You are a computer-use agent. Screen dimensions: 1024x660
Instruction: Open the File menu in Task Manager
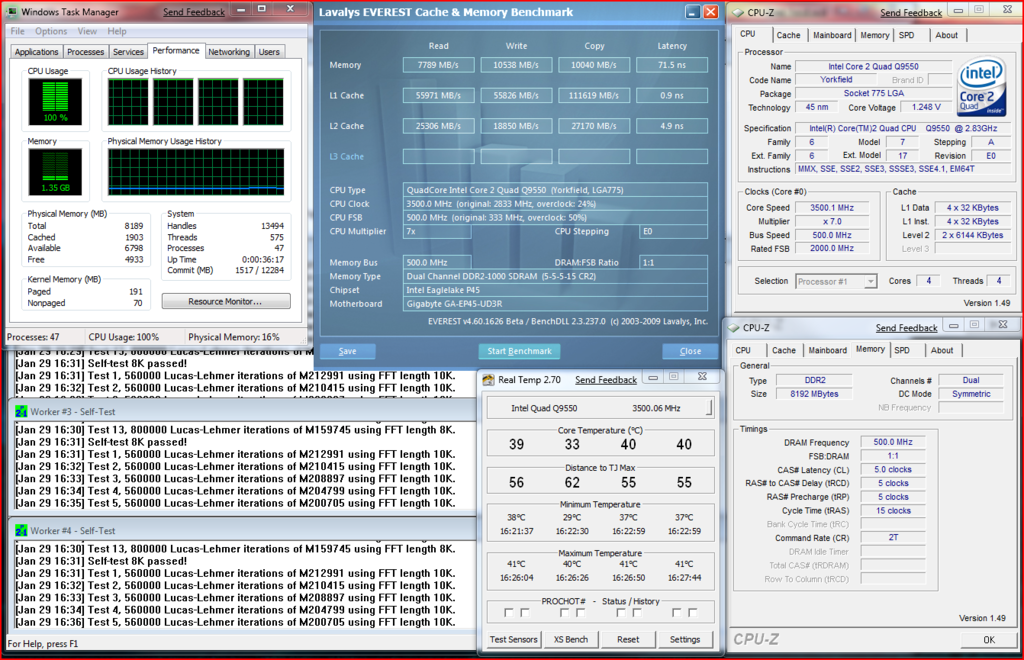click(x=18, y=31)
